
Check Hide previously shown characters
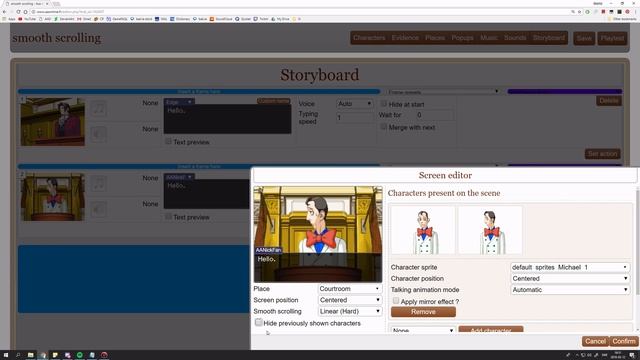pos(258,322)
